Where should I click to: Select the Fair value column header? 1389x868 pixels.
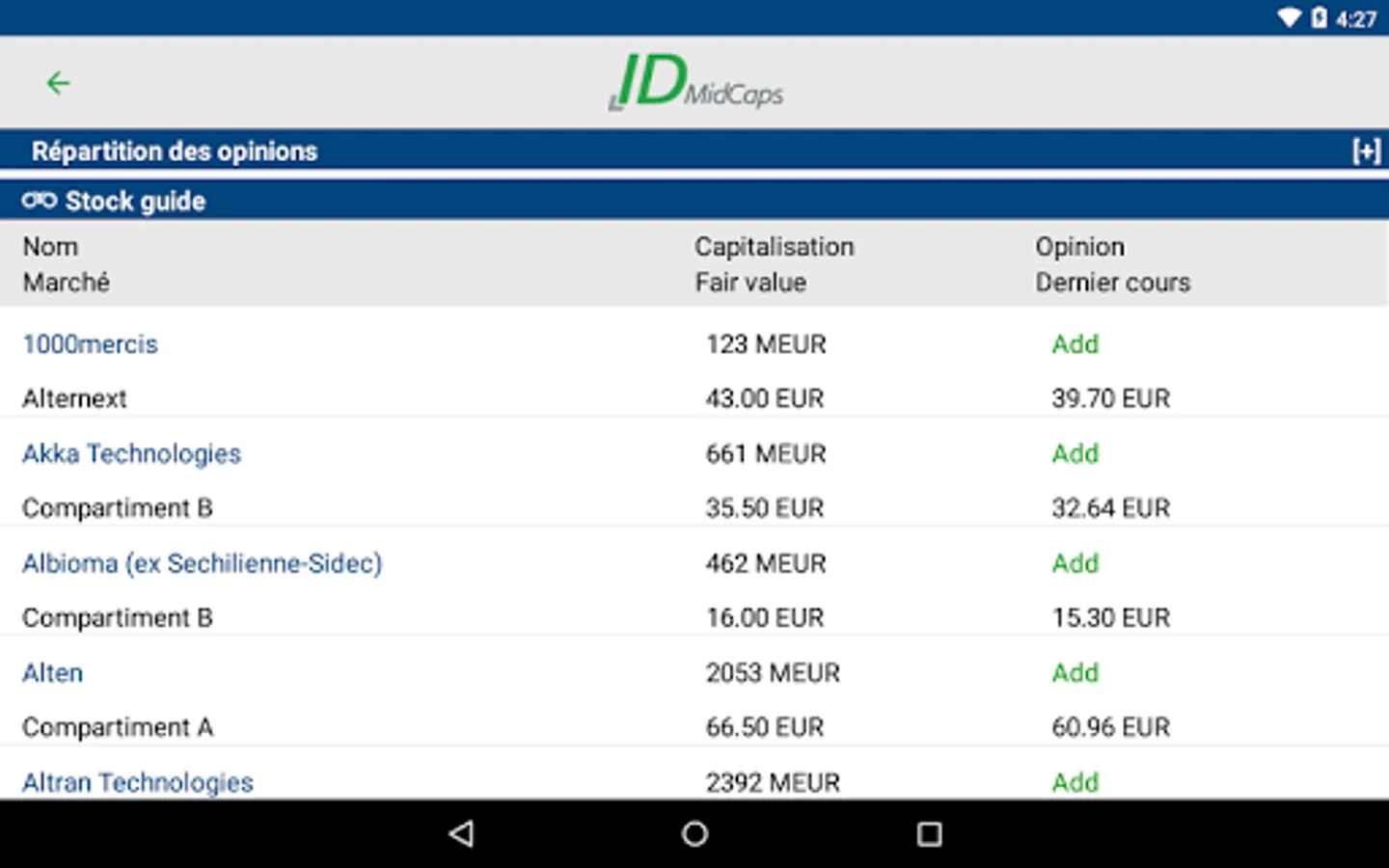[x=750, y=283]
